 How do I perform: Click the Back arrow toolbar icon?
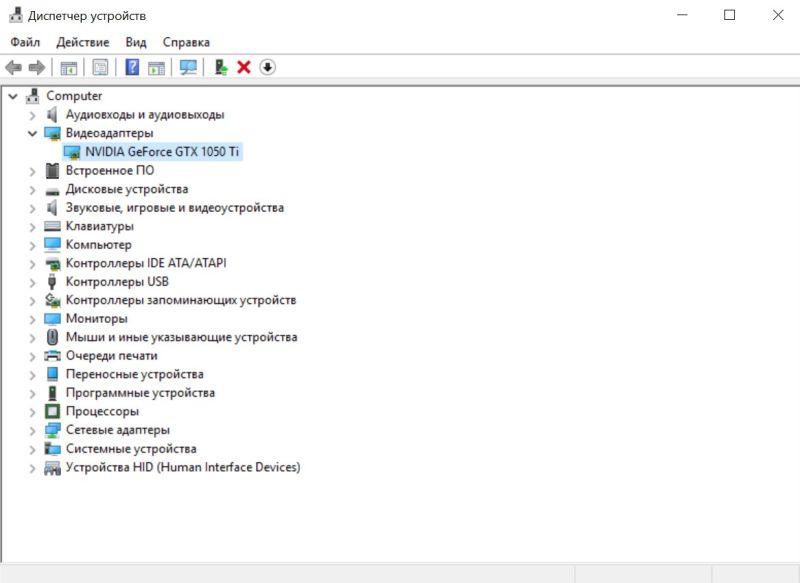13,67
